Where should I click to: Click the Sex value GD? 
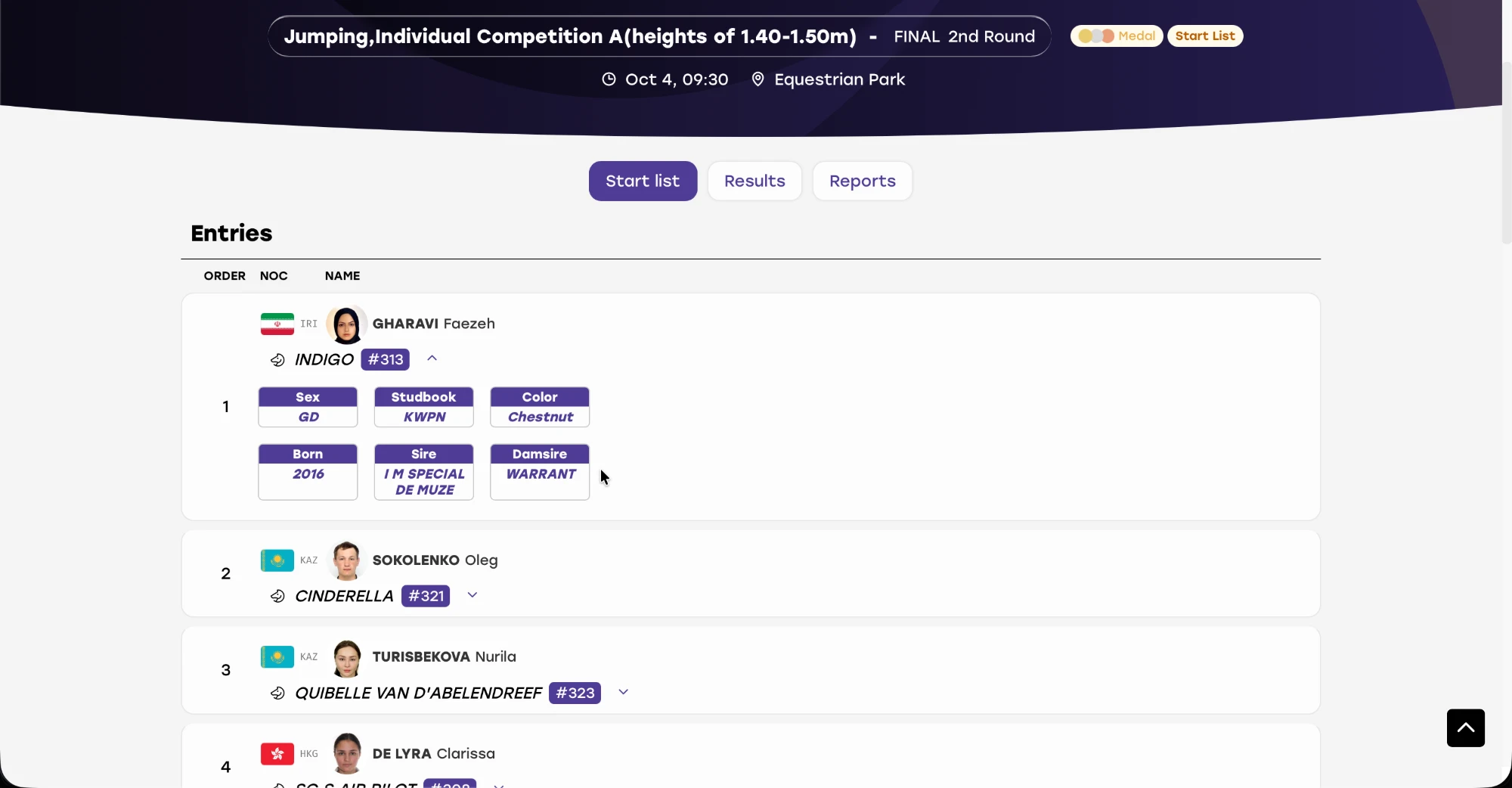coord(308,417)
